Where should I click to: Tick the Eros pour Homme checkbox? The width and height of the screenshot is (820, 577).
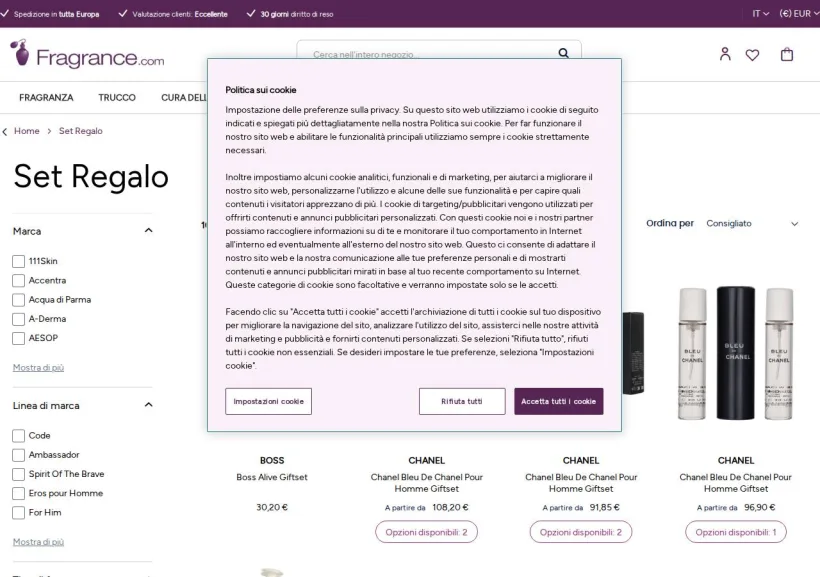pos(18,493)
